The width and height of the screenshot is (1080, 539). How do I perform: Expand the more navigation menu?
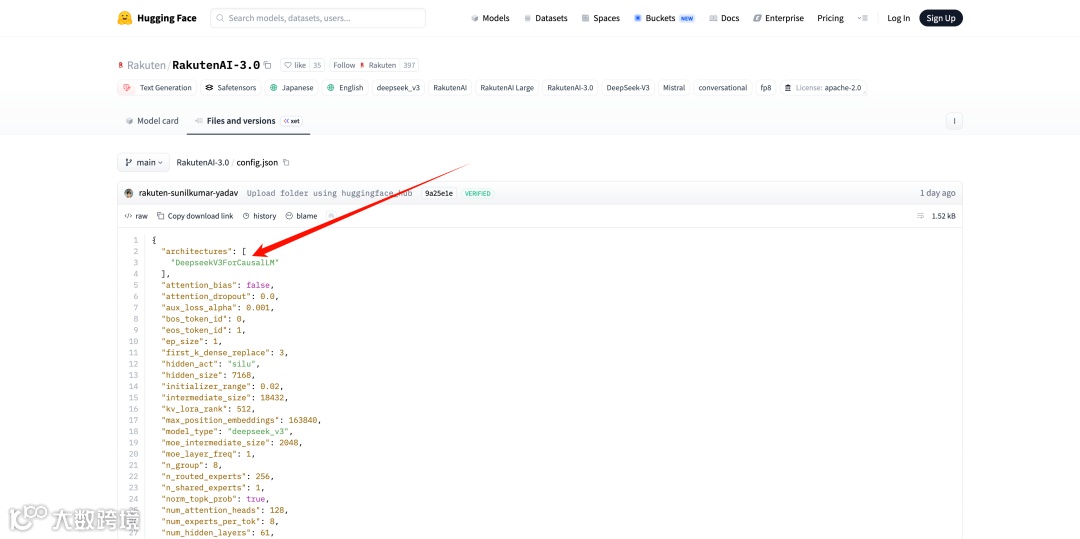[862, 18]
